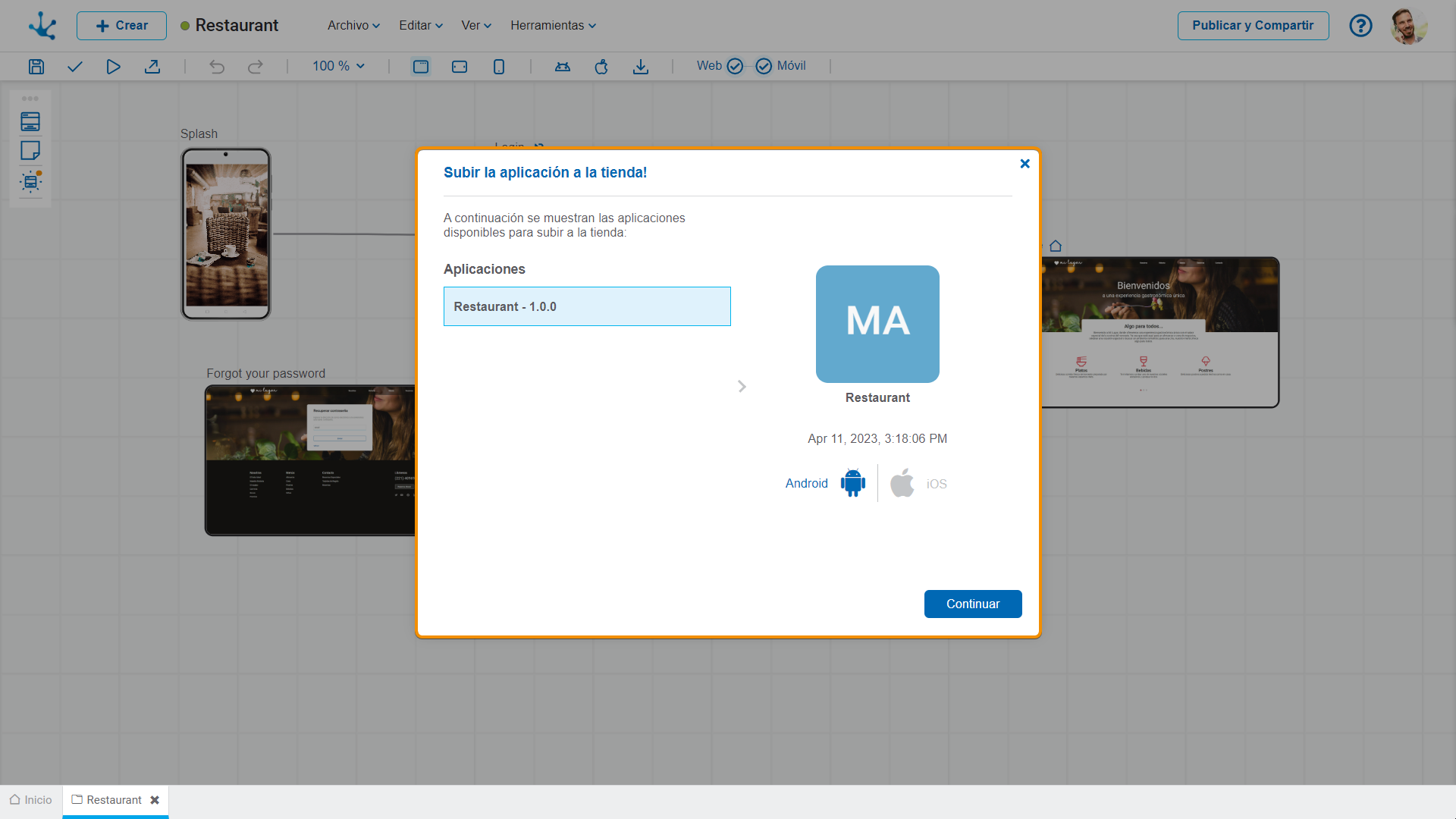The image size is (1456, 819).
Task: Click the download icon in toolbar
Action: pos(641,67)
